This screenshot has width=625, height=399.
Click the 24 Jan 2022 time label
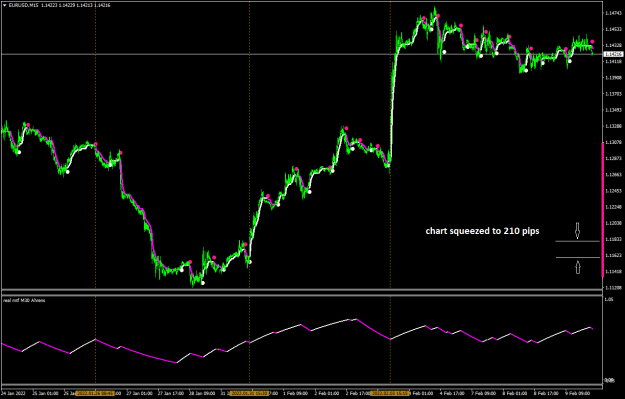coord(14,393)
